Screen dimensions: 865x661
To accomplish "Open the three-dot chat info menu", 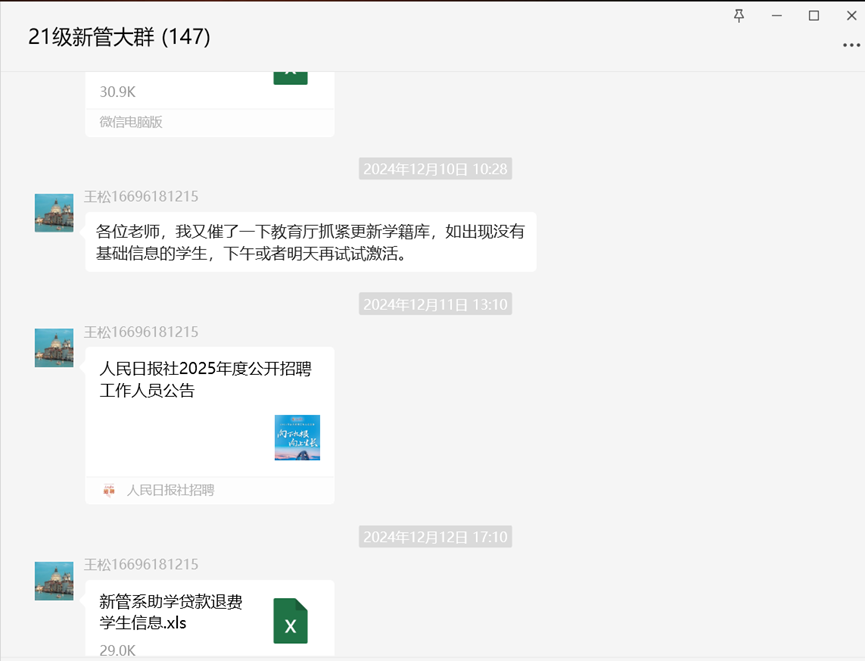I will (x=851, y=45).
